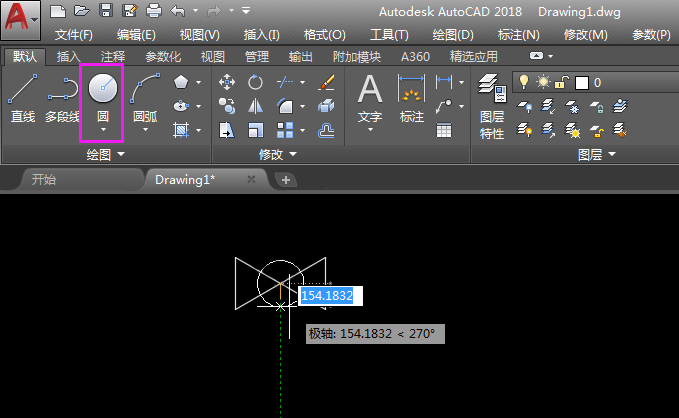The height and width of the screenshot is (418, 679).
Task: Switch to the Manage (管理) ribbon tab
Action: click(x=257, y=57)
